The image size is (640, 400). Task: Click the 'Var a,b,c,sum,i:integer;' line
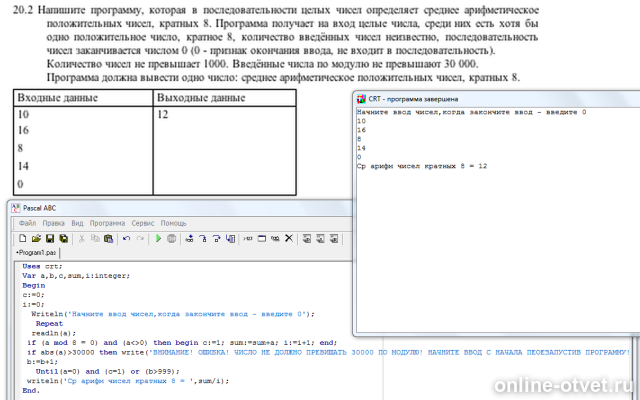tap(76, 276)
